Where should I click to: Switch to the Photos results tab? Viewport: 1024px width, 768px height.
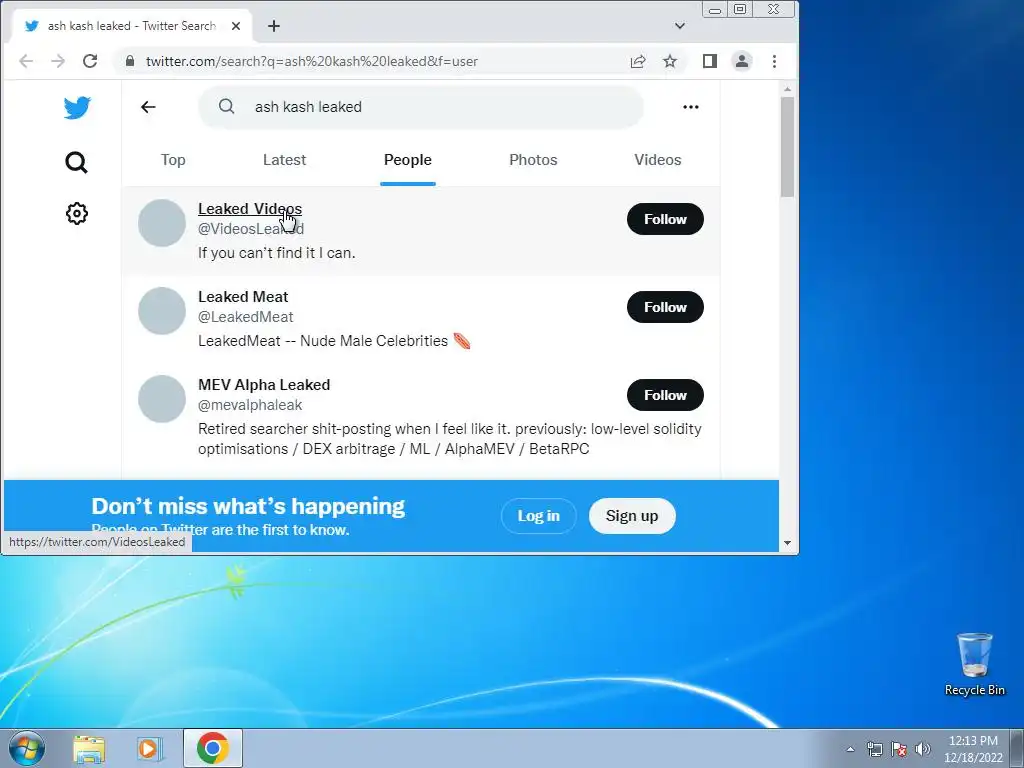533,160
